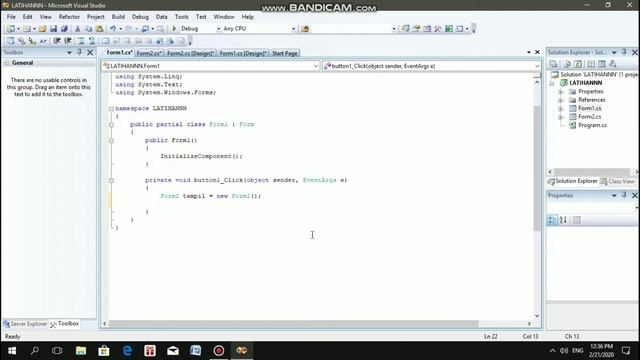The width and height of the screenshot is (640, 360).
Task: Click the Add New Item toolbar icon
Action: (x=27, y=29)
